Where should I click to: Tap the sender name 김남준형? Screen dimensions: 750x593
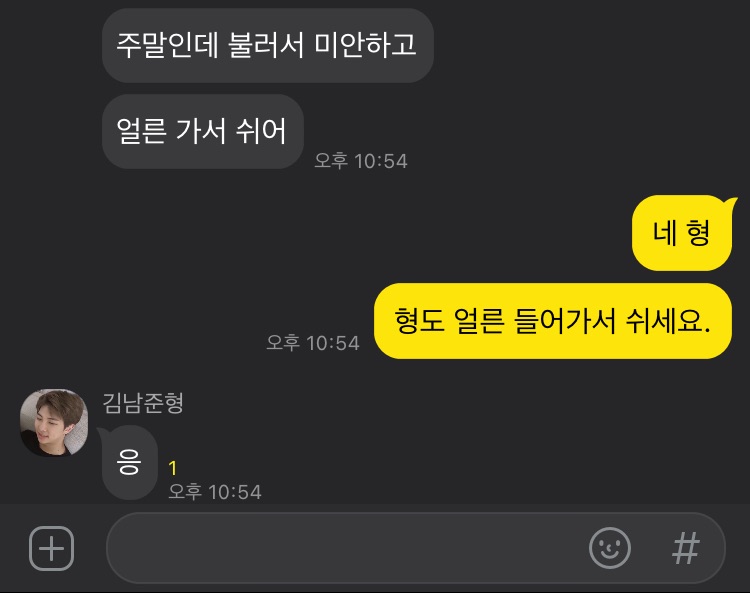(x=143, y=403)
